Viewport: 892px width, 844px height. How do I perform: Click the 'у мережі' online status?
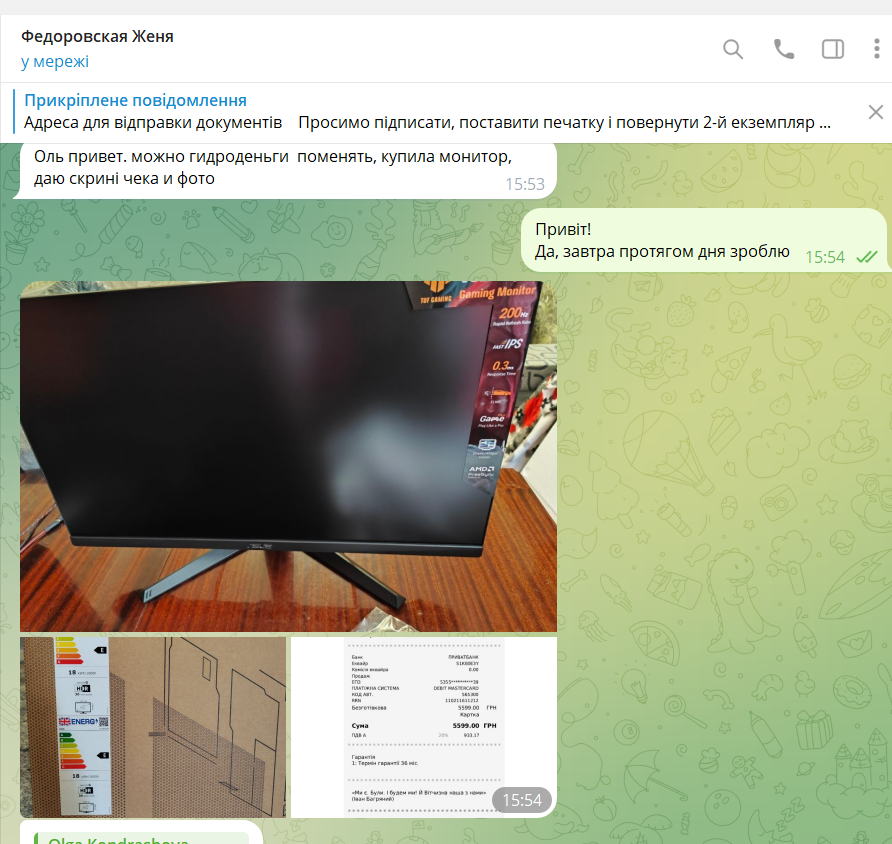point(55,61)
